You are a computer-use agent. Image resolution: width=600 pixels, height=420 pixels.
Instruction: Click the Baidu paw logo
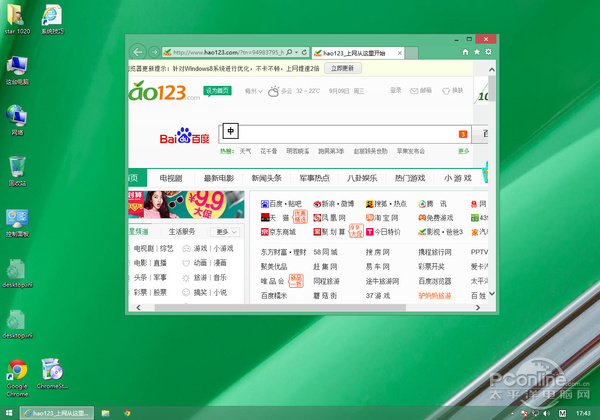point(184,135)
